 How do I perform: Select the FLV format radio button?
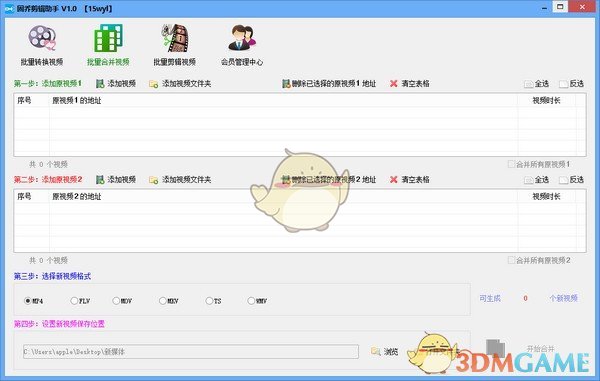click(74, 301)
